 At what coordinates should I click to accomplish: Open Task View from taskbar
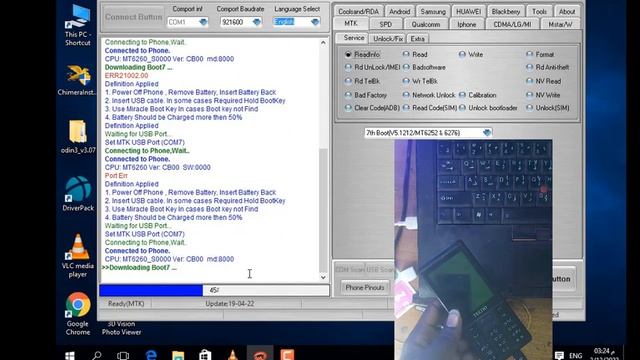click(x=123, y=356)
